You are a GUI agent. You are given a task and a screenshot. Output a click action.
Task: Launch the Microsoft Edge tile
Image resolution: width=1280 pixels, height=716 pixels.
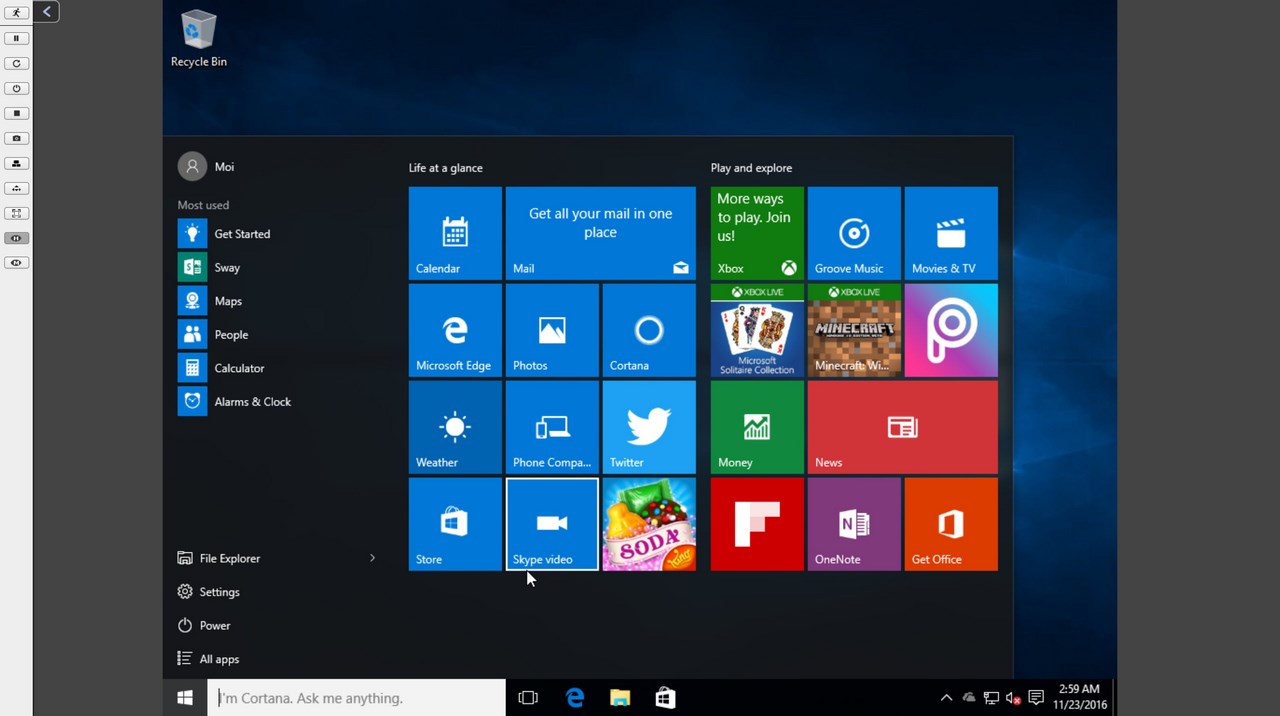[x=455, y=330]
